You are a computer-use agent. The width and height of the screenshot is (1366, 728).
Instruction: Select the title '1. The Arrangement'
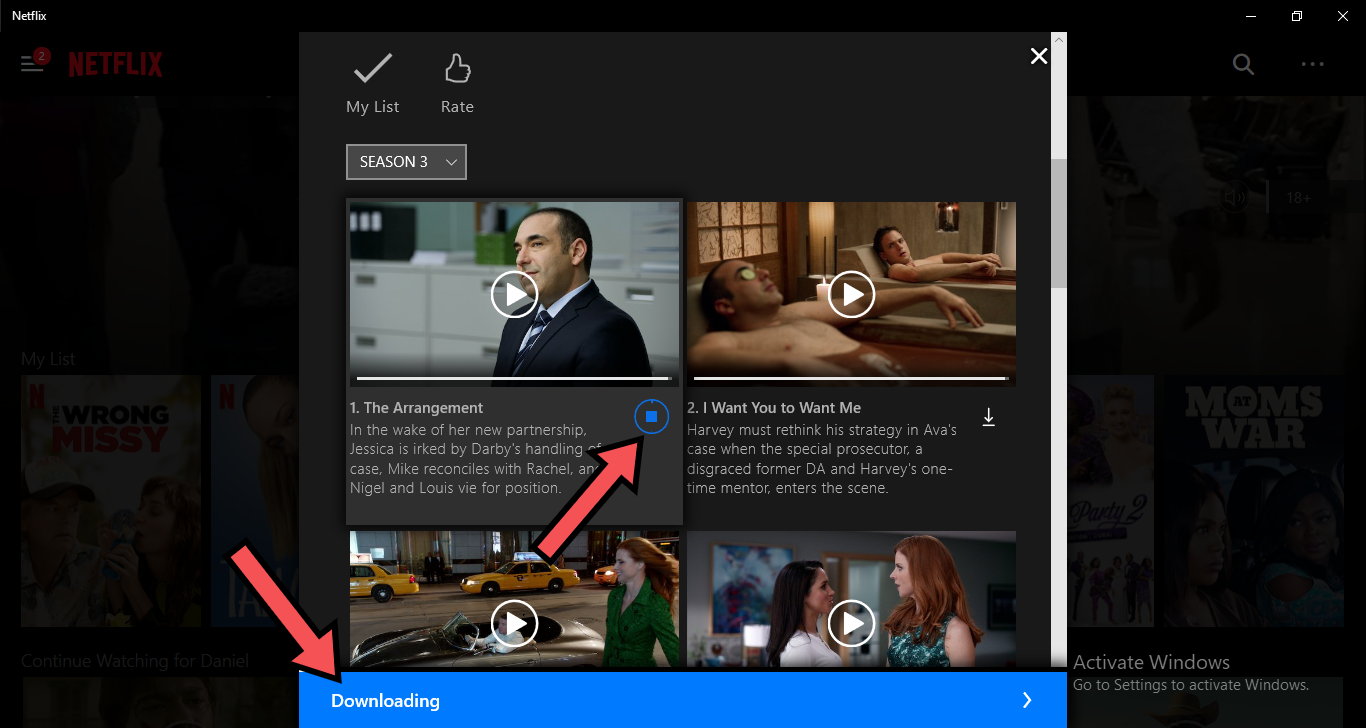[x=416, y=408]
